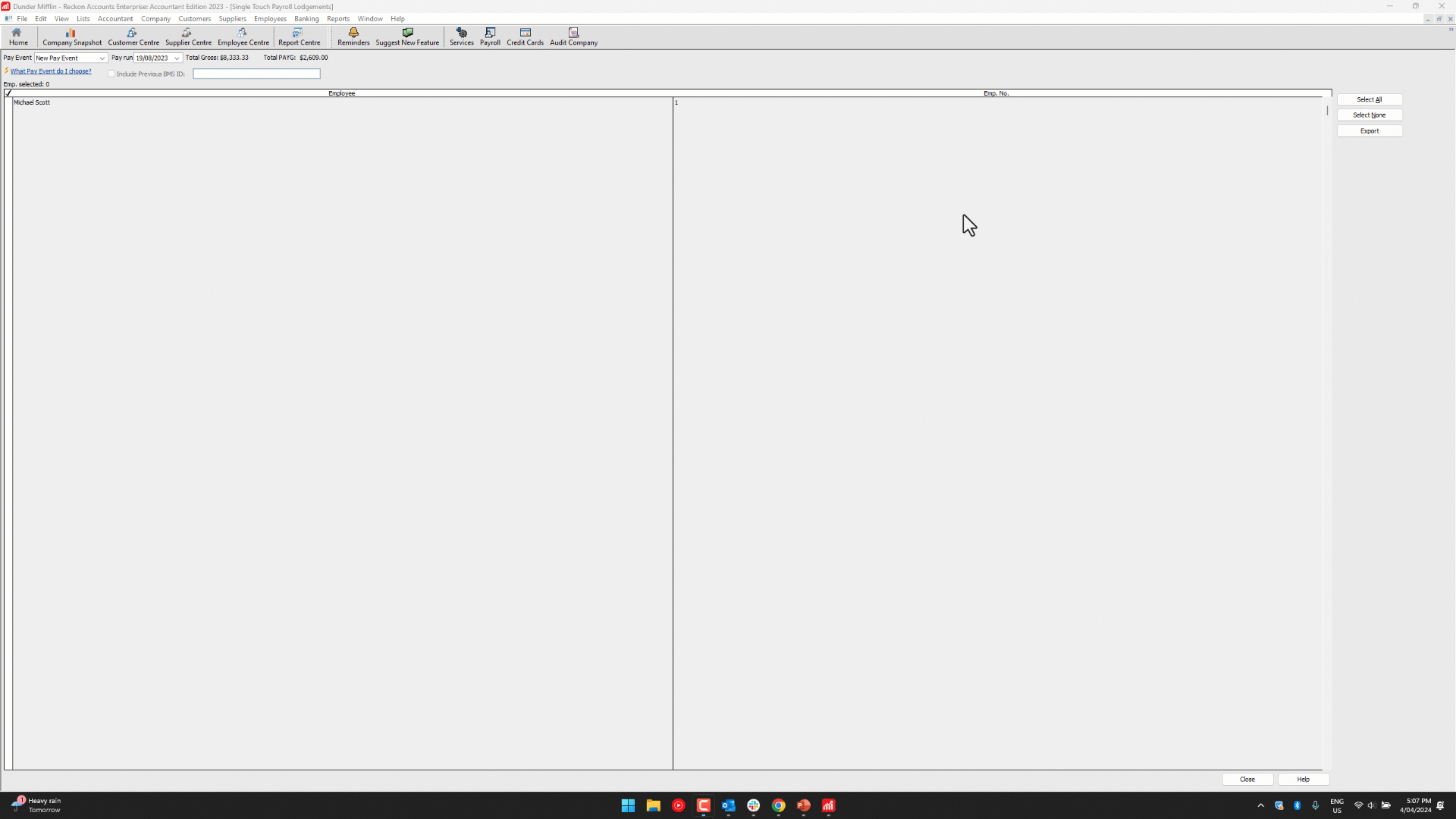The height and width of the screenshot is (819, 1456).
Task: Click the Export button
Action: 1369,130
